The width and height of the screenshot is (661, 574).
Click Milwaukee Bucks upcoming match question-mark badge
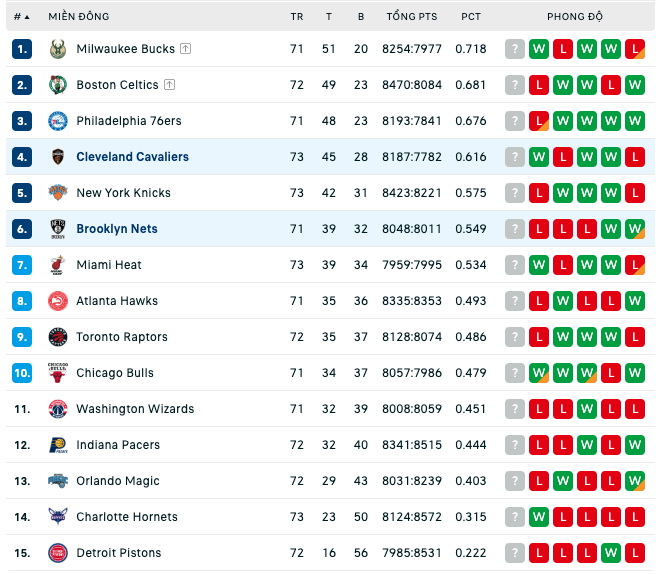[x=515, y=49]
